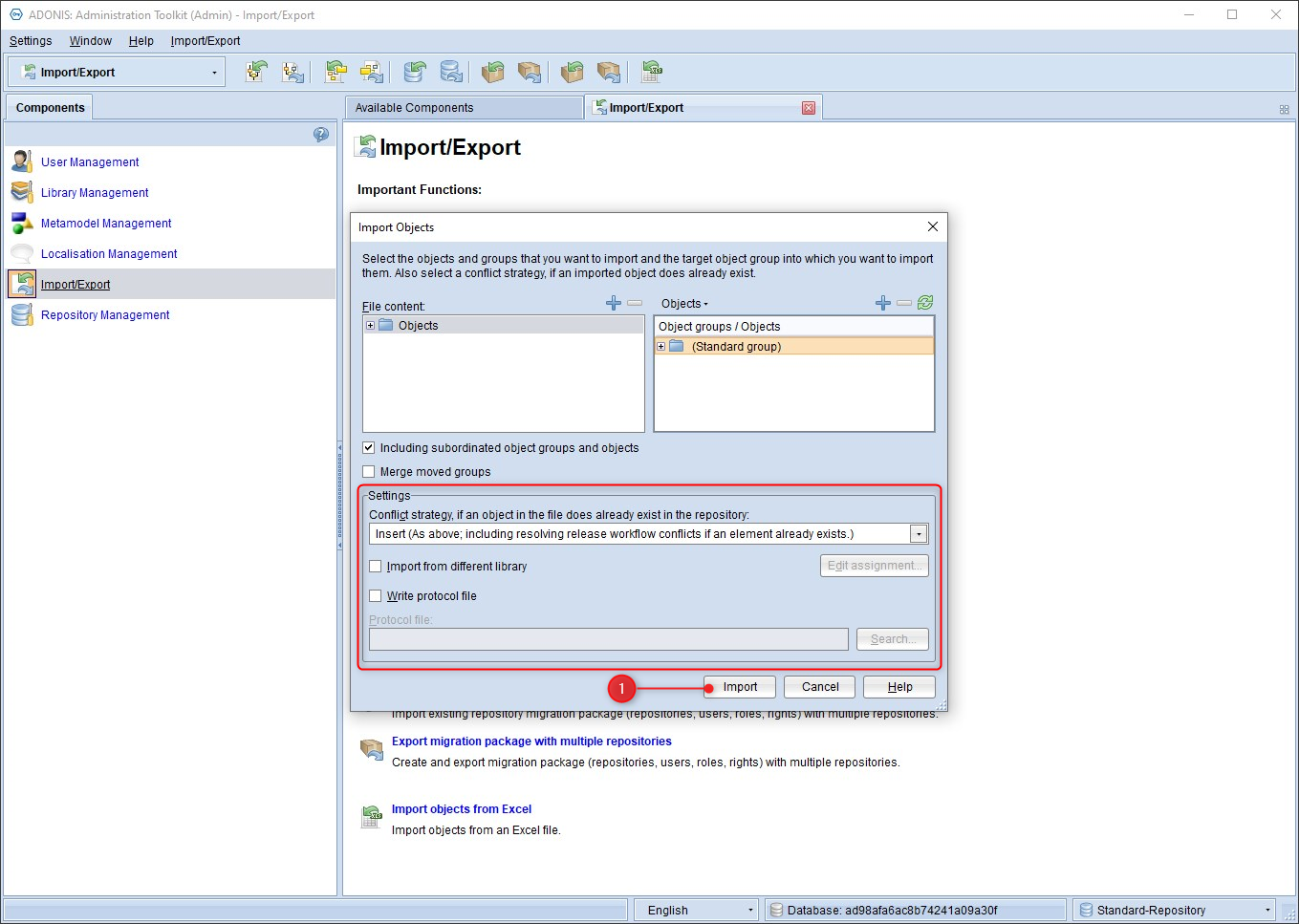
Task: Click the help question mark icon in Components
Action: [x=321, y=135]
